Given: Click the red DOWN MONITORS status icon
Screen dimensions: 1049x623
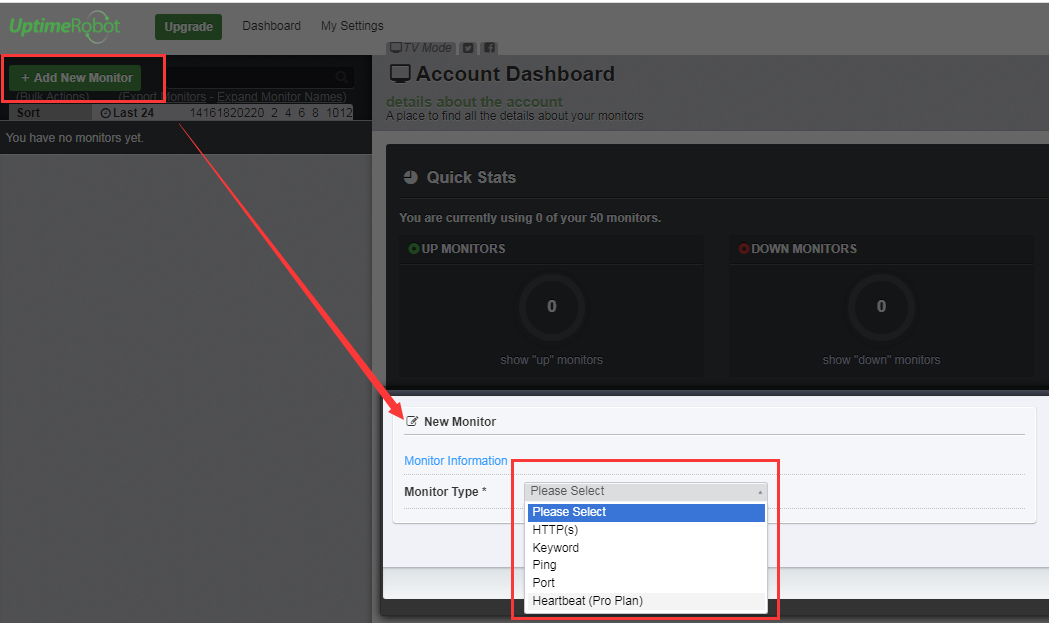Looking at the screenshot, I should pos(743,249).
